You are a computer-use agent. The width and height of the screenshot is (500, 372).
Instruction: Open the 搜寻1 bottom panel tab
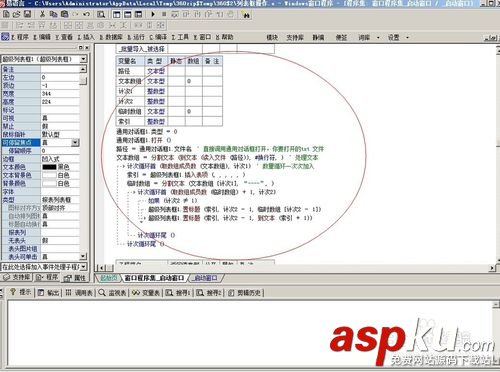[178, 293]
